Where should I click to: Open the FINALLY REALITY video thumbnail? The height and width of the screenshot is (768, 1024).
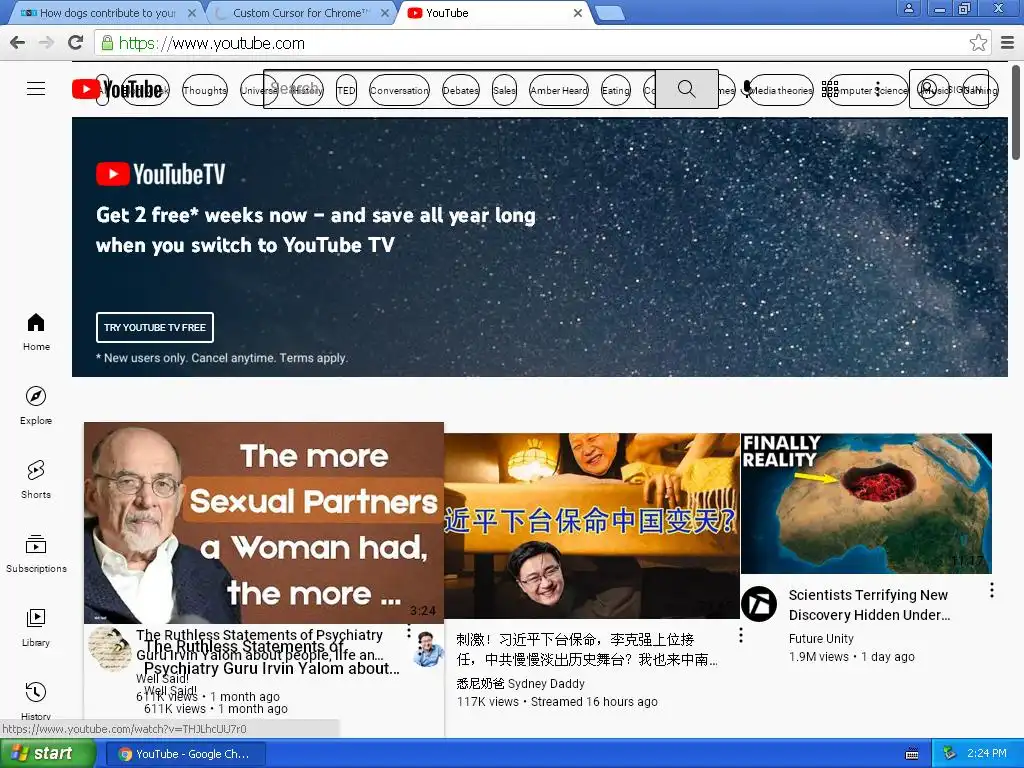point(866,504)
